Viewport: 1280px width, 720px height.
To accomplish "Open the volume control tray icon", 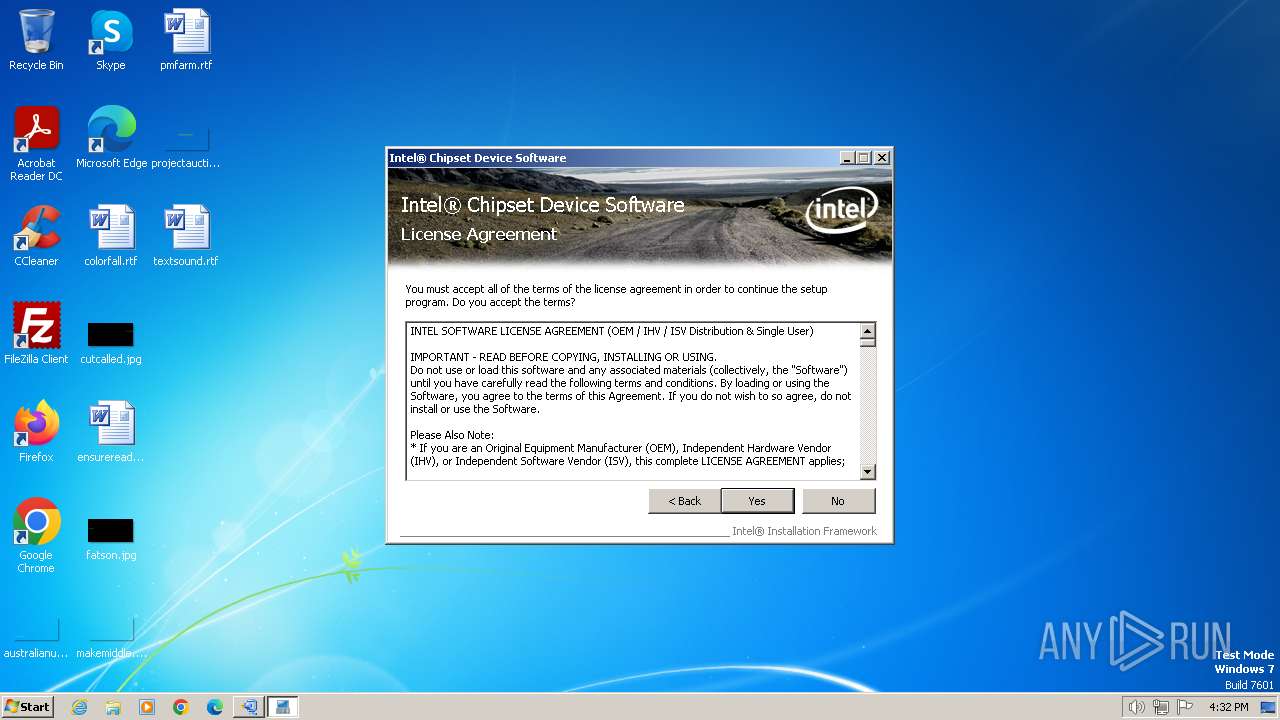I will click(1136, 707).
